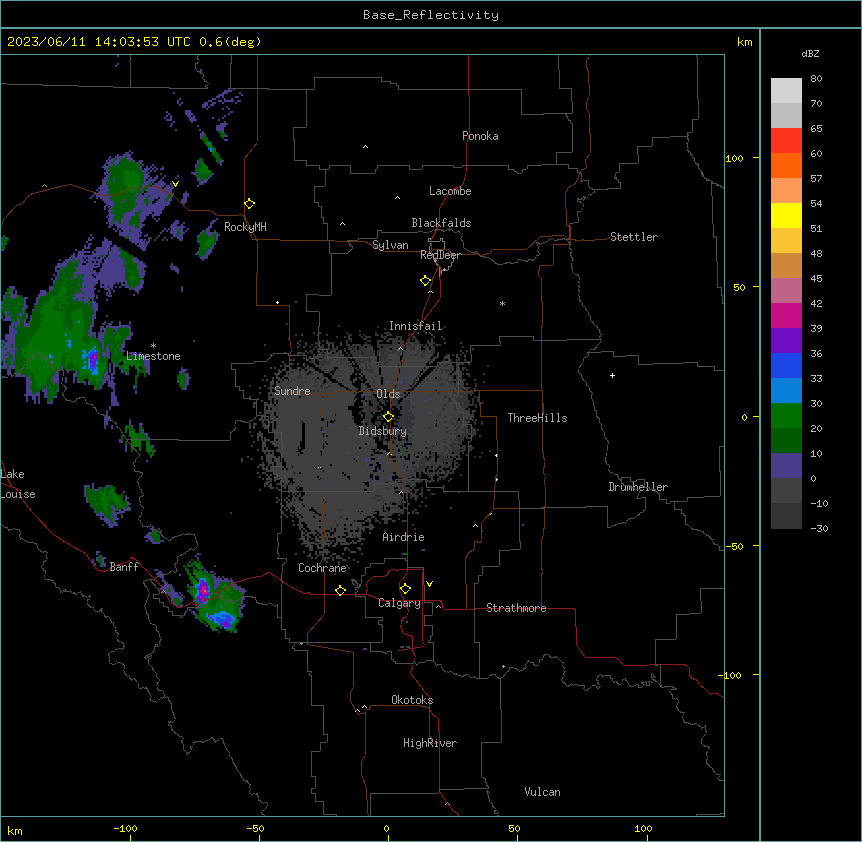Click the Limestone label
Viewport: 862px width, 842px height.
click(153, 356)
